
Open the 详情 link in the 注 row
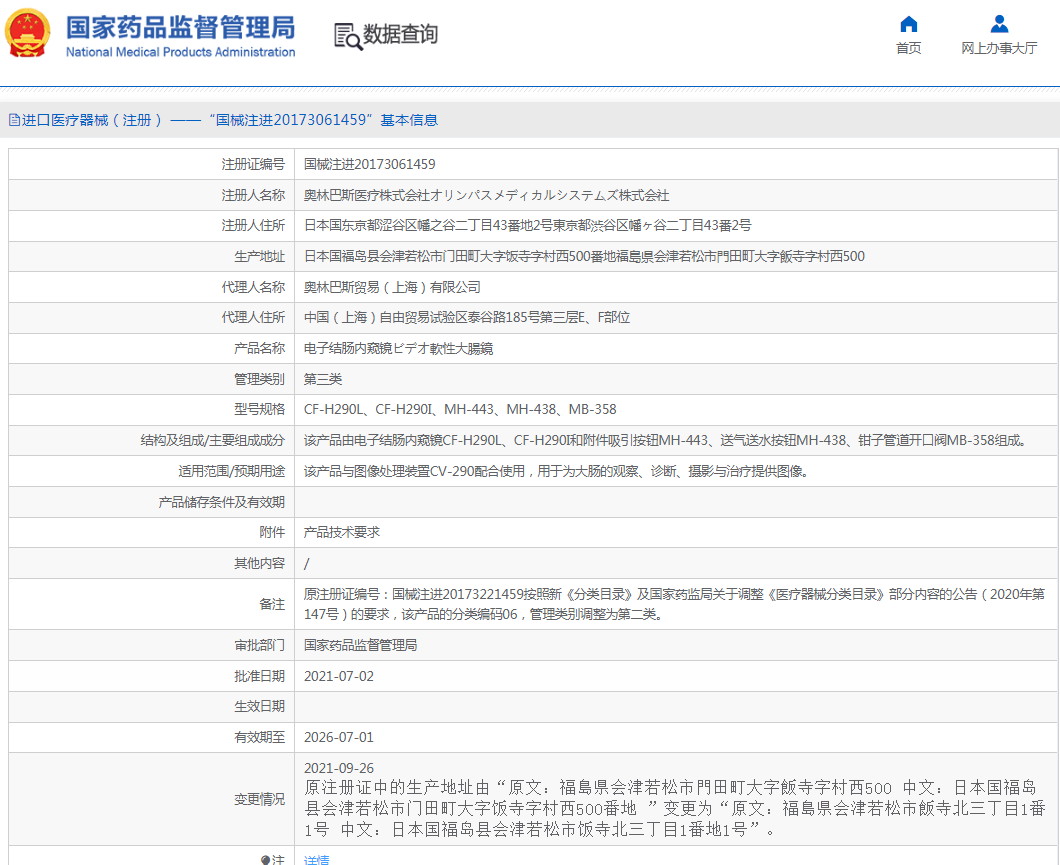coord(316,860)
